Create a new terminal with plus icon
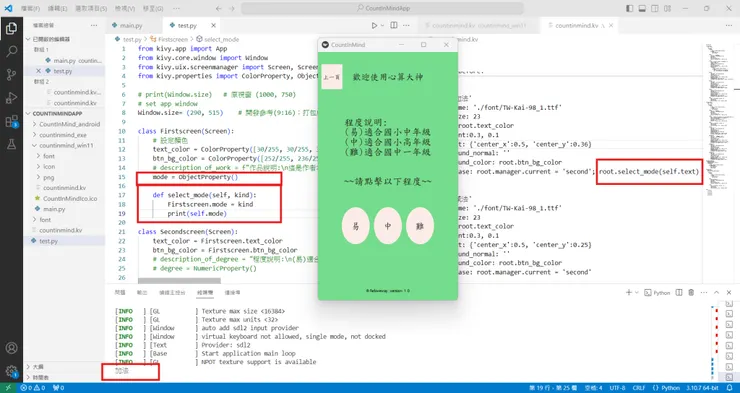This screenshot has width=740, height=393. pos(629,293)
